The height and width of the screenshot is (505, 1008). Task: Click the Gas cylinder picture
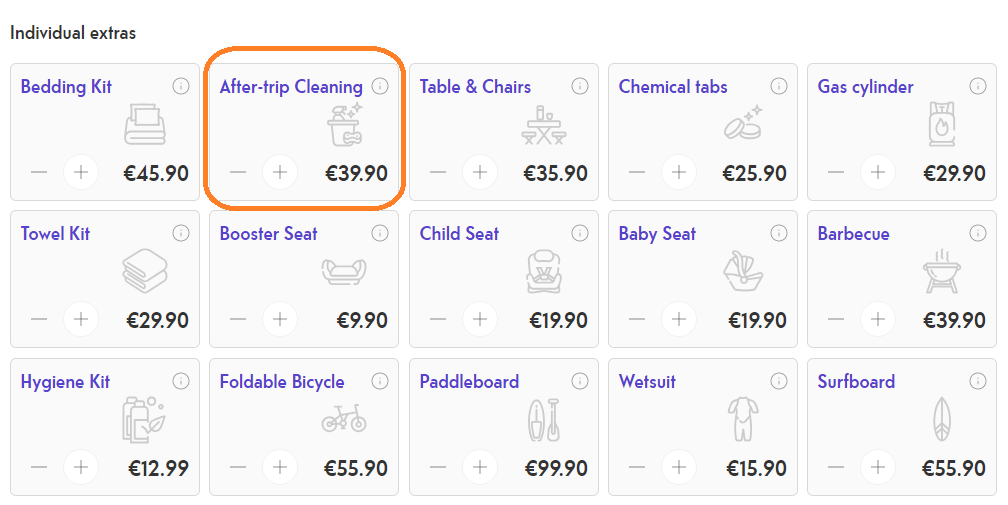(x=942, y=124)
